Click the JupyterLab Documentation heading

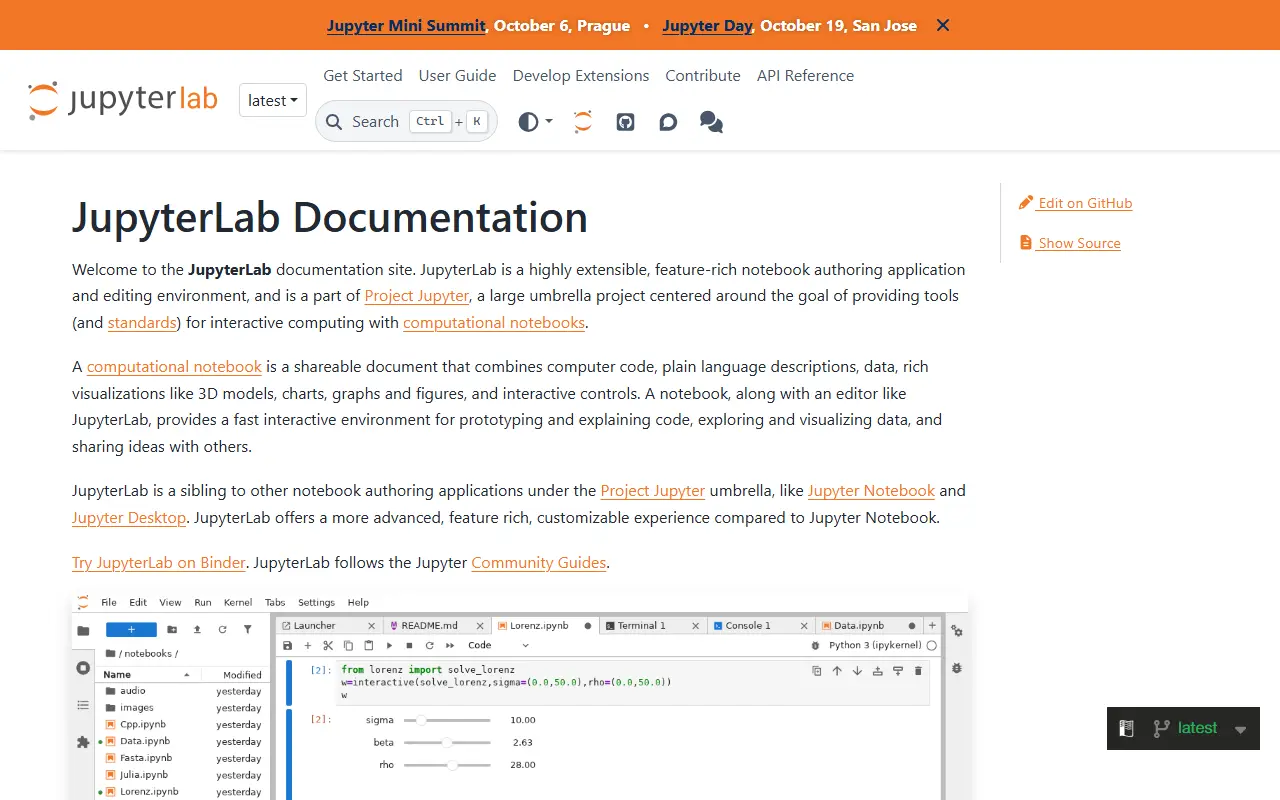click(330, 218)
